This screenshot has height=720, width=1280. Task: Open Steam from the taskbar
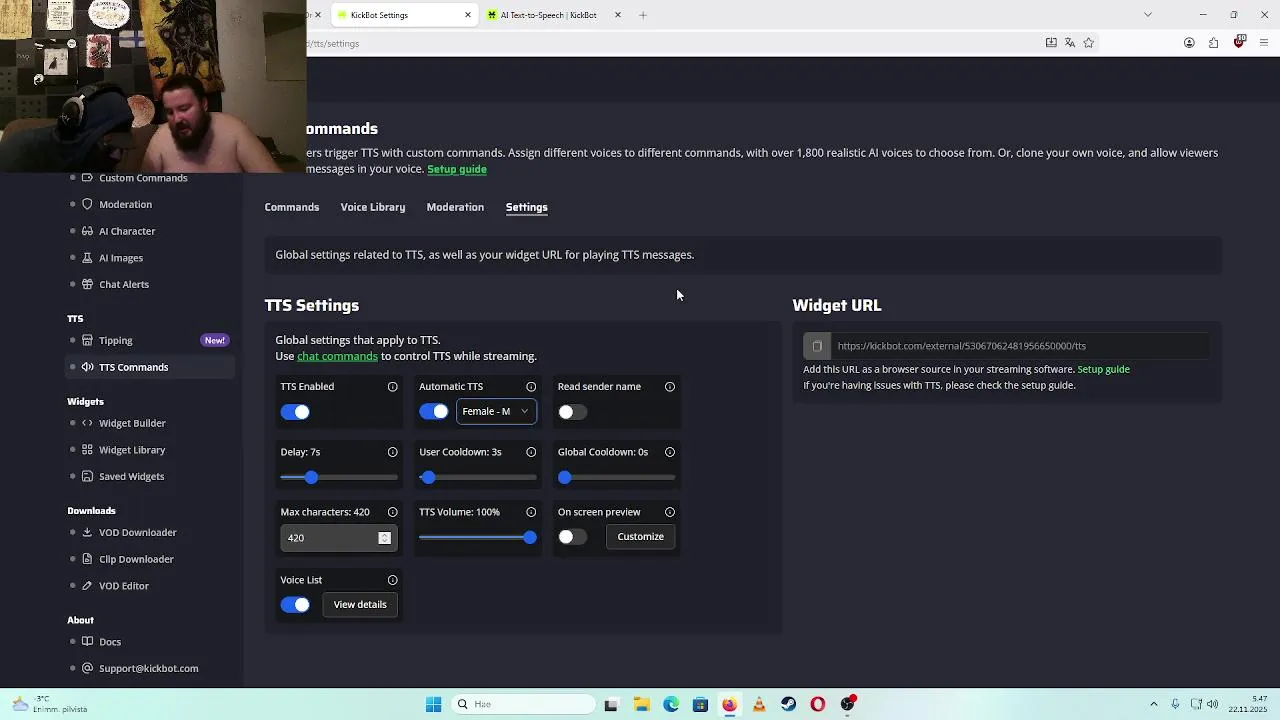pyautogui.click(x=788, y=704)
